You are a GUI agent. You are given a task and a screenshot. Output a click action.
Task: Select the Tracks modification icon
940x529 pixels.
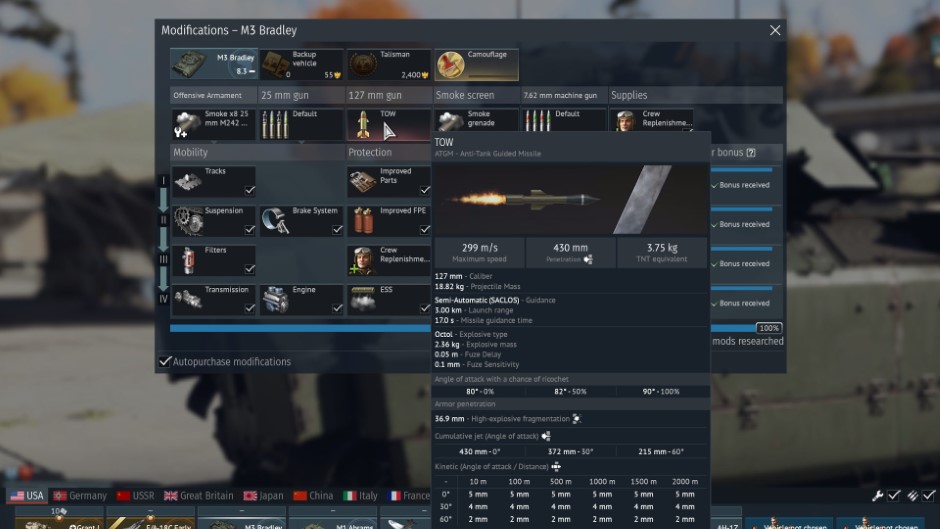(x=187, y=182)
